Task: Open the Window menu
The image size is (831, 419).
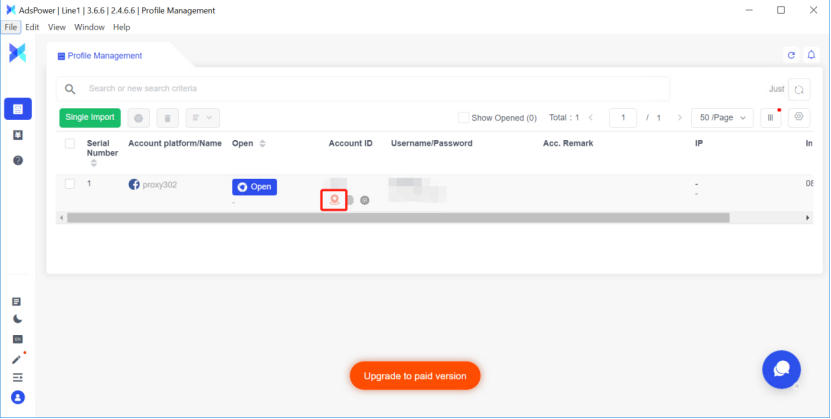Action: click(89, 27)
